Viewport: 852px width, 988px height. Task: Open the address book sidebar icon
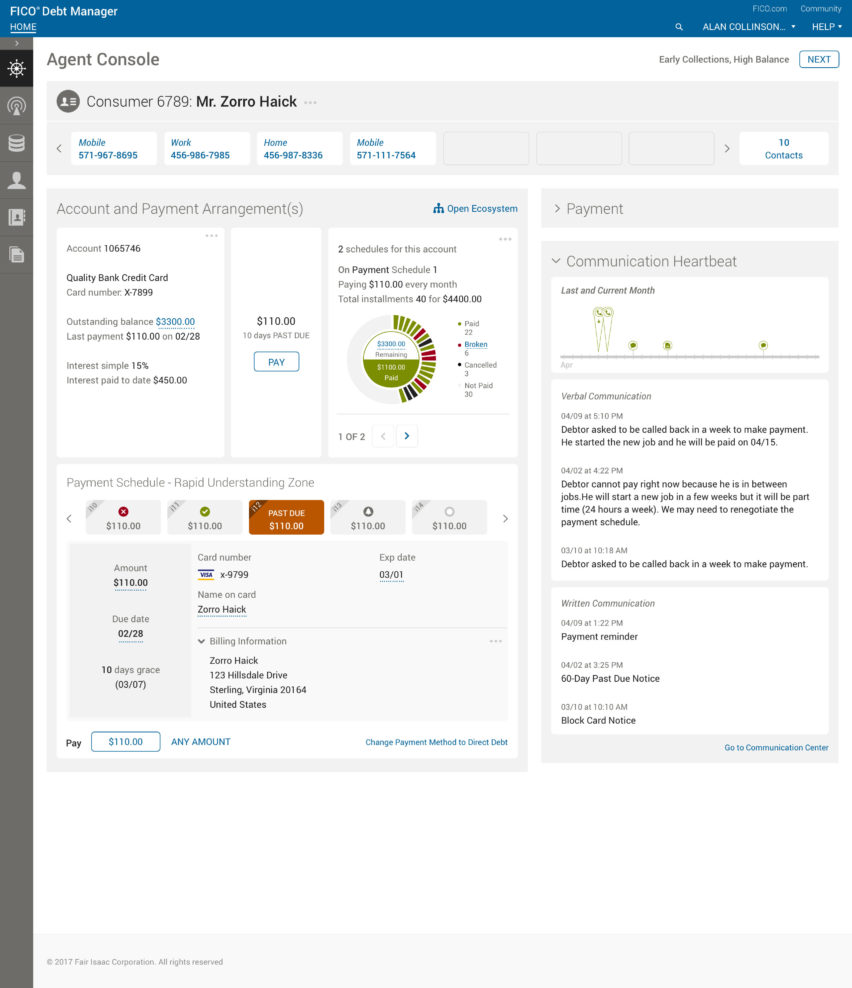tap(16, 217)
